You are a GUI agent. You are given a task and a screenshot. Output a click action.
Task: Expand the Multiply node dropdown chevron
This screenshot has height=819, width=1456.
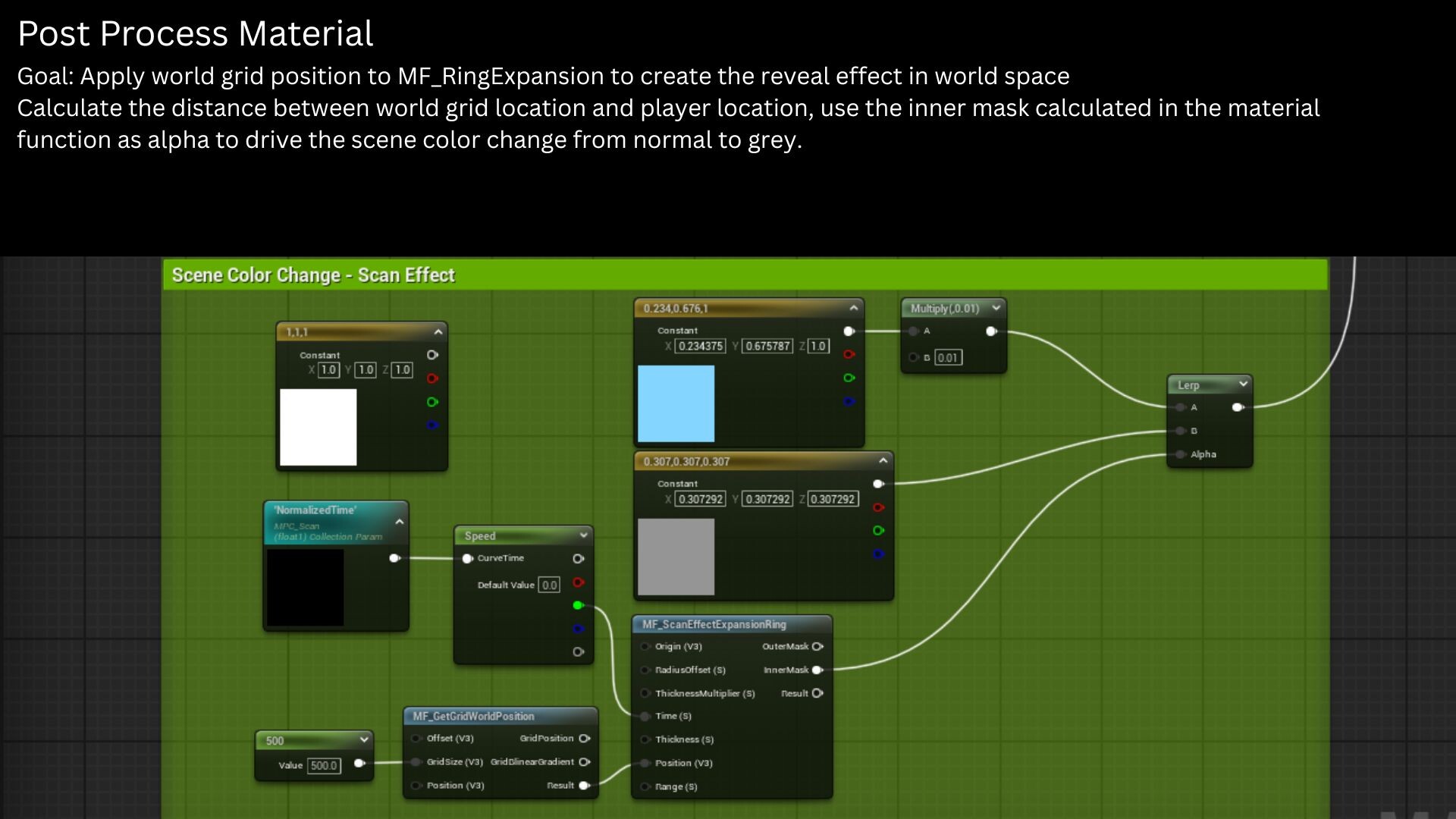tap(996, 308)
